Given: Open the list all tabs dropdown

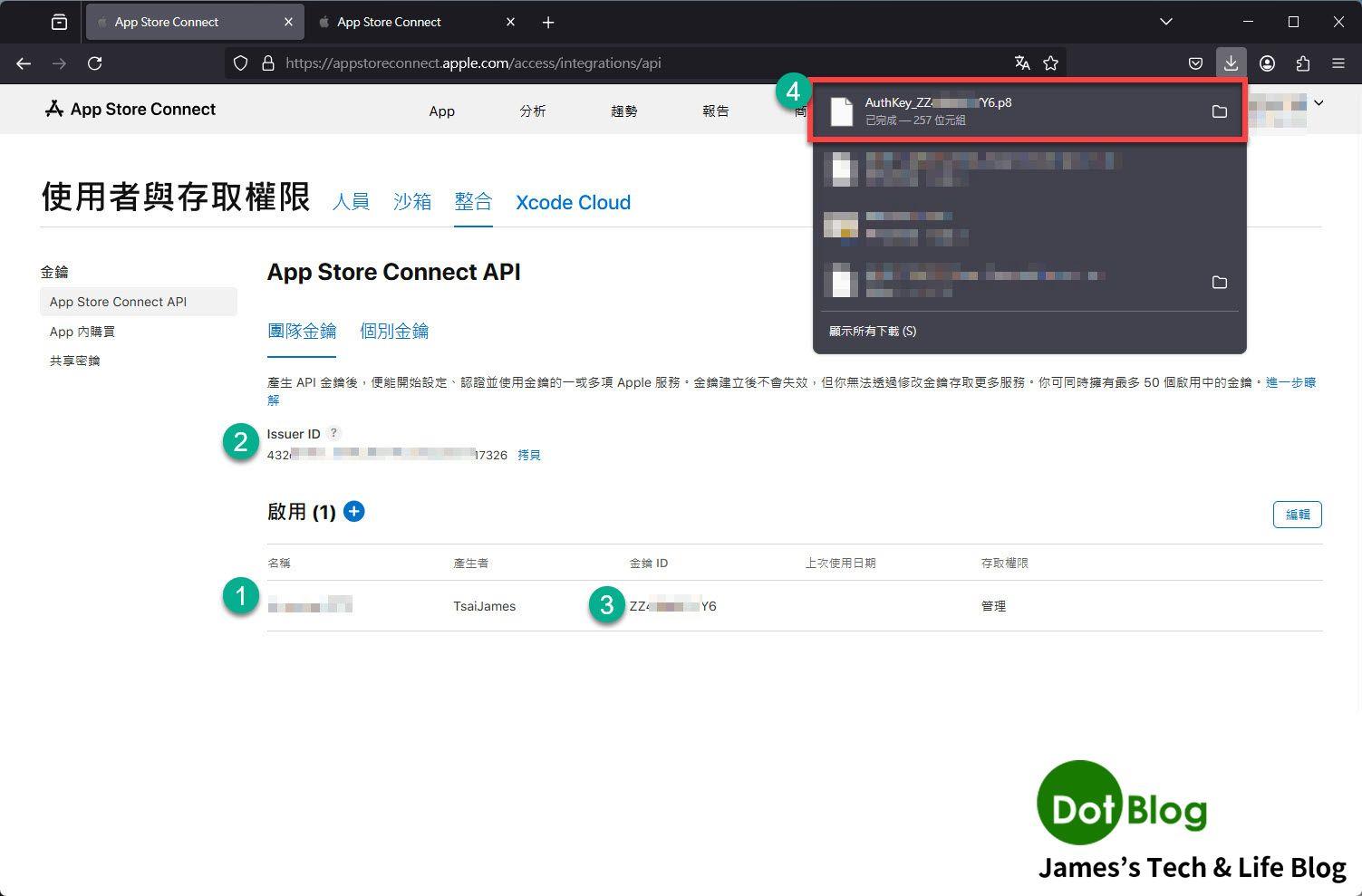Looking at the screenshot, I should point(1165,22).
